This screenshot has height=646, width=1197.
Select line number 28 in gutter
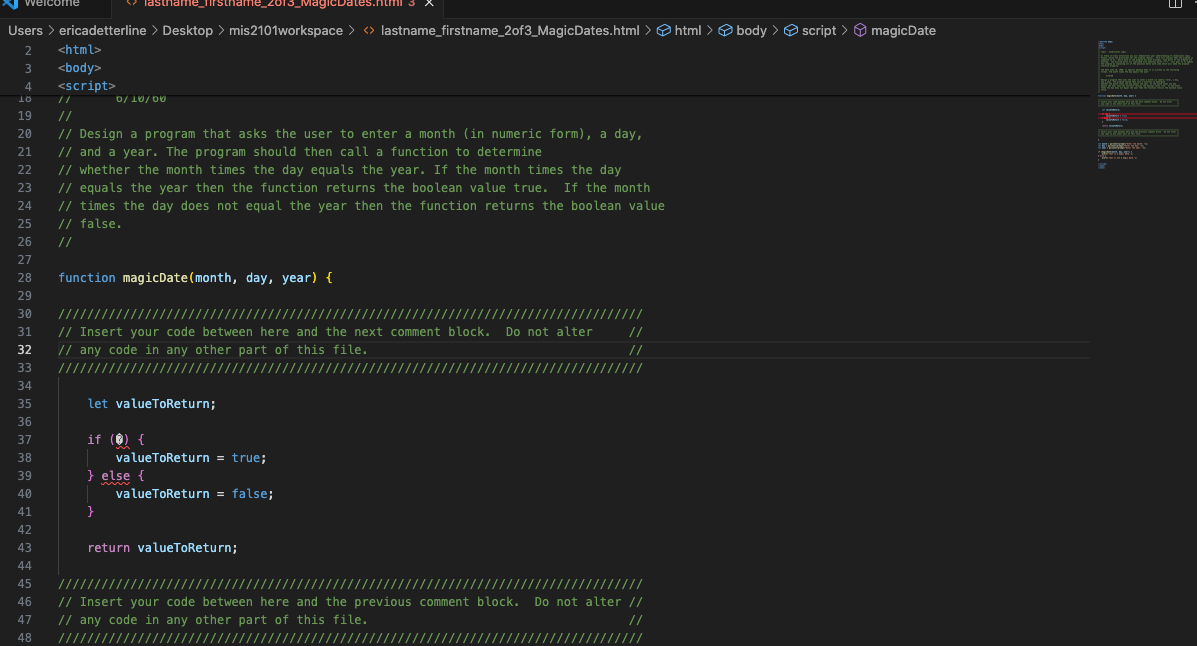(x=24, y=278)
